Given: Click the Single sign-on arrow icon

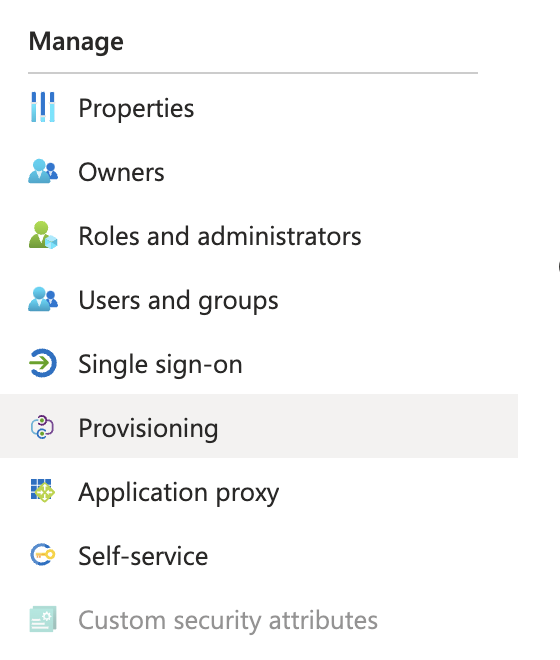Looking at the screenshot, I should 43,363.
